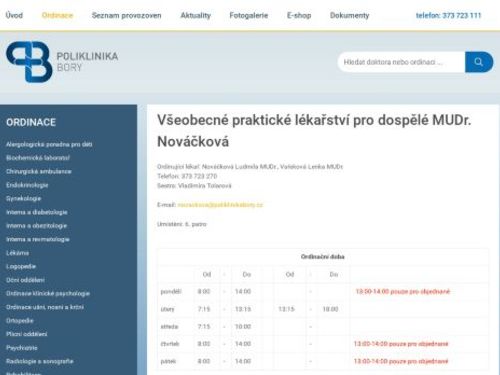Viewport: 500px width, 375px height.
Task: Select Aktuality from the top menu
Action: pos(196,15)
